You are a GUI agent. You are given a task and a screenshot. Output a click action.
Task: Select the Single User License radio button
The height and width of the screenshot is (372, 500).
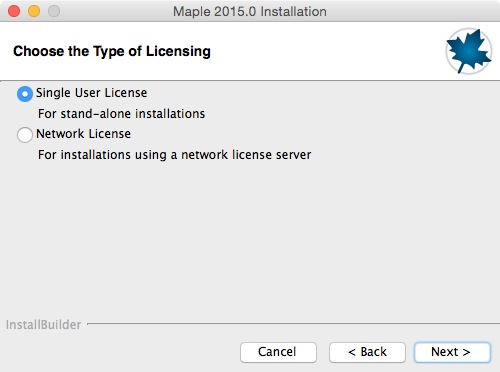(25, 94)
